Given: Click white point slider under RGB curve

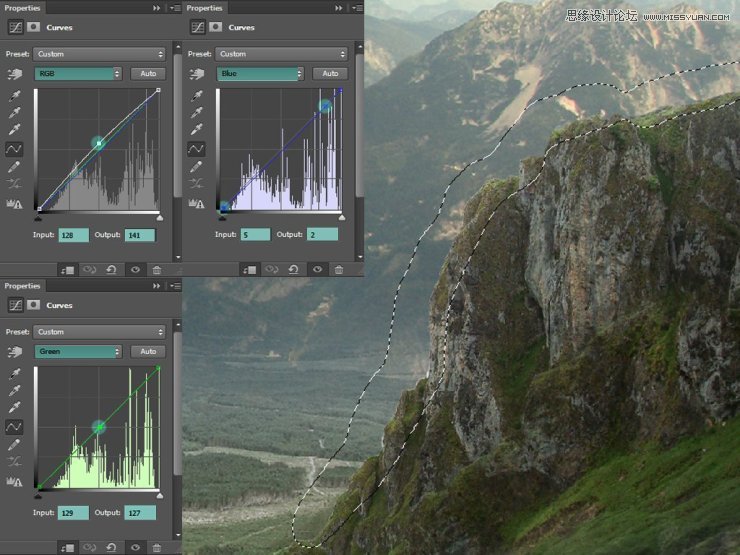Looking at the screenshot, I should point(160,218).
